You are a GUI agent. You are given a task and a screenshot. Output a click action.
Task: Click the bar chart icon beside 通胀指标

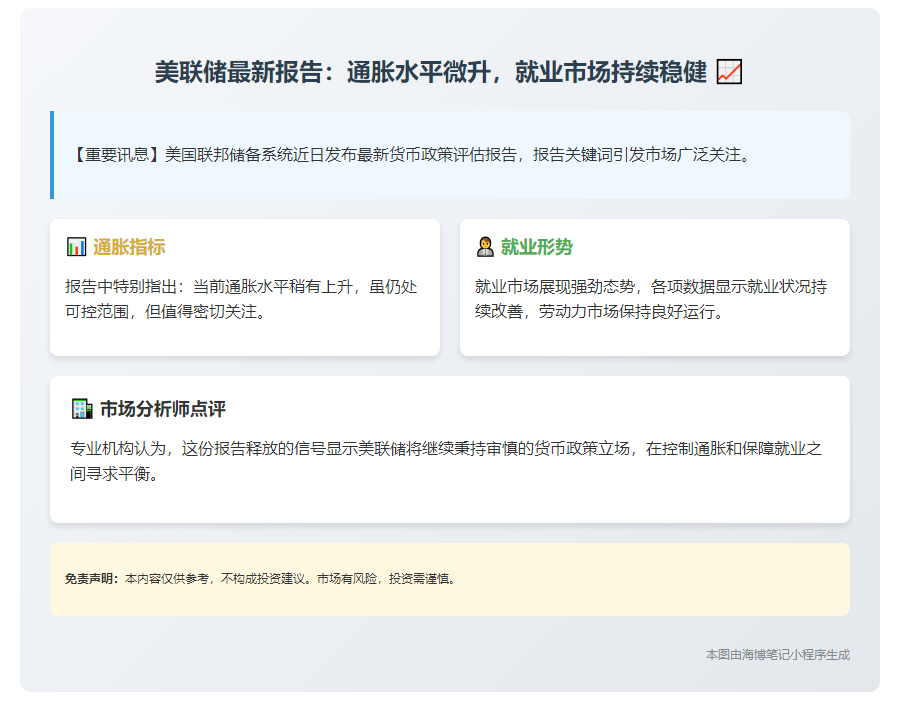pyautogui.click(x=76, y=247)
